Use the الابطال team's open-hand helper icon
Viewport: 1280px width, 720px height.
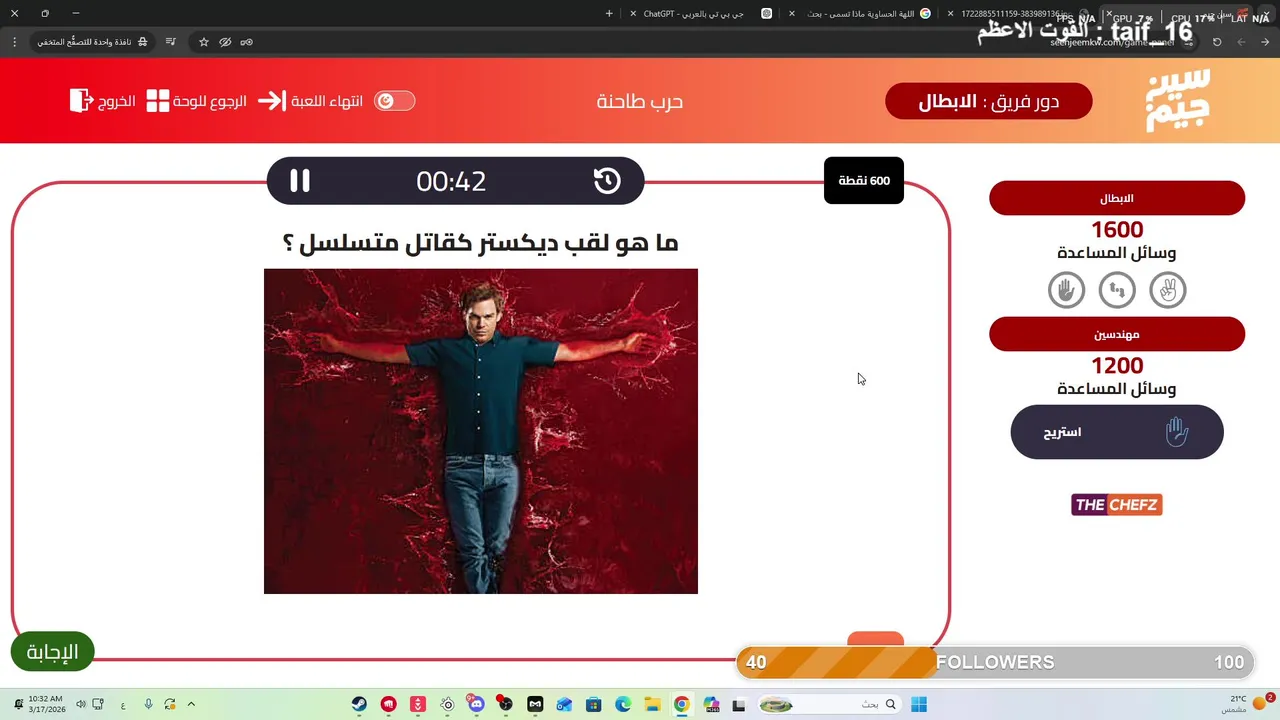coord(1066,290)
